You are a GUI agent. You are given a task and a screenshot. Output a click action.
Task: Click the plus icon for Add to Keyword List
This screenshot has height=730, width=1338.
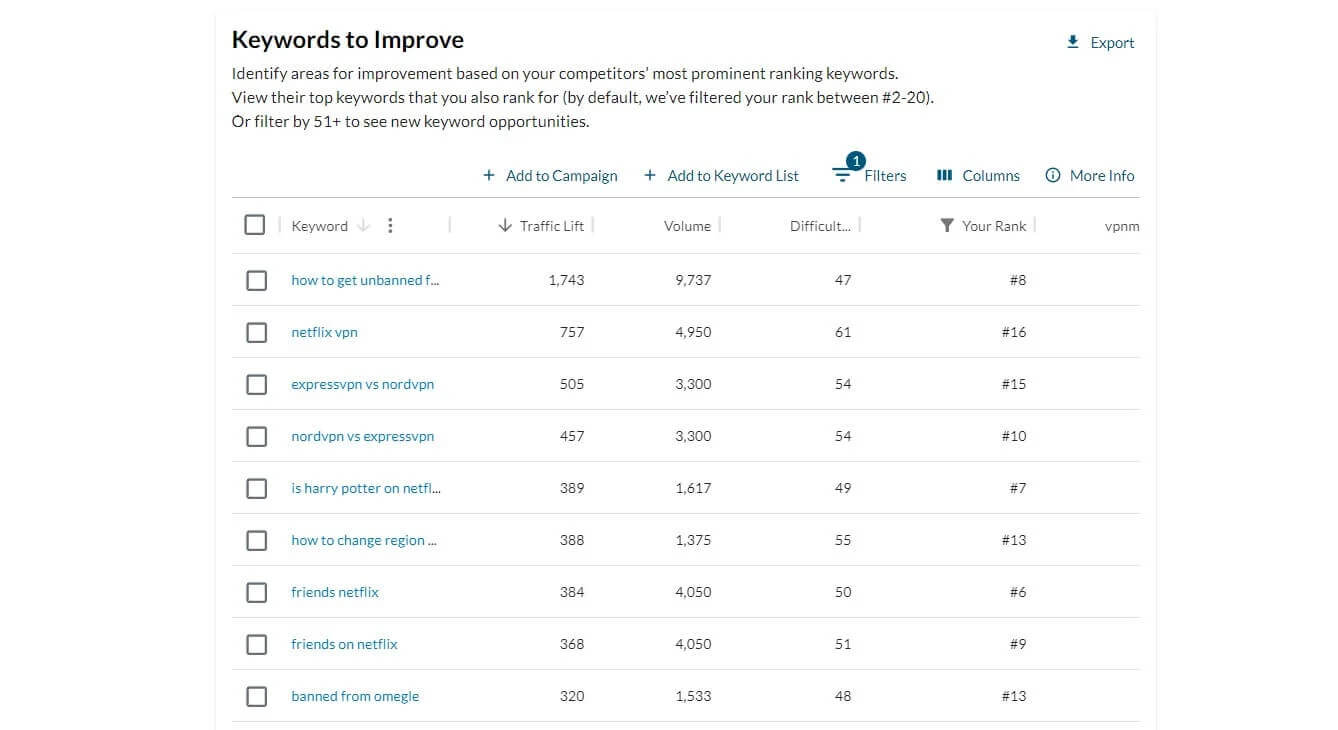[x=650, y=176]
